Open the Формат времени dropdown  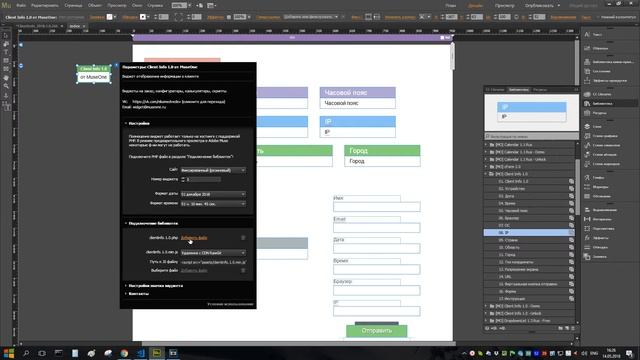pos(213,204)
